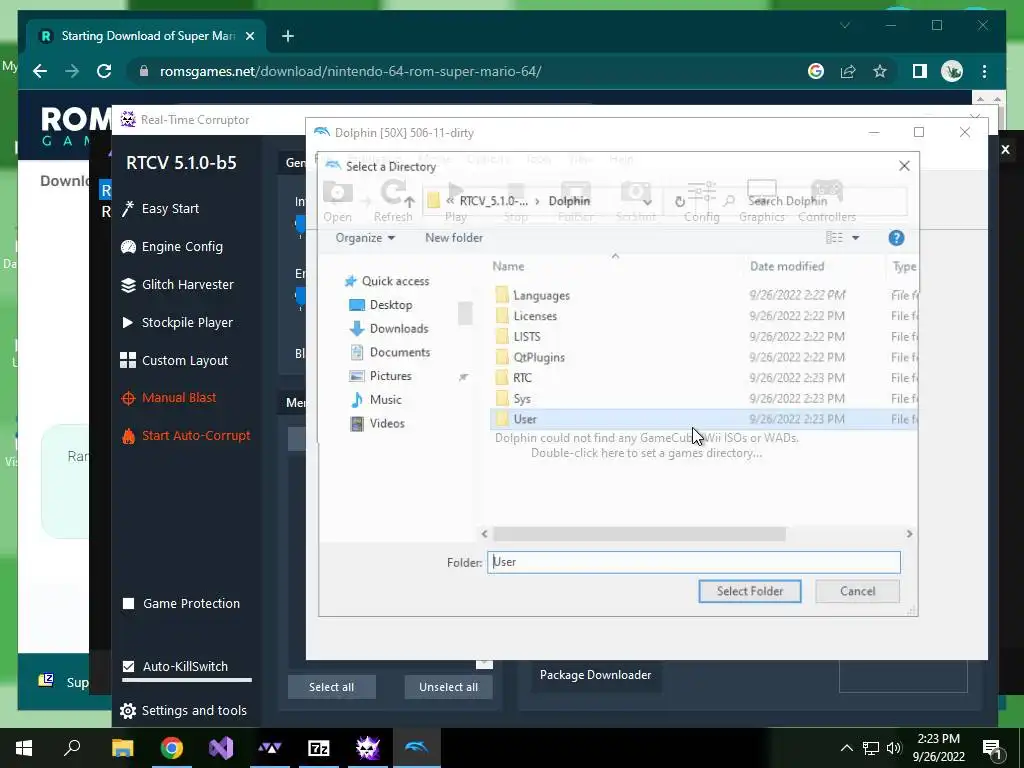Open taskbar search icon
The height and width of the screenshot is (768, 1024).
click(72, 748)
